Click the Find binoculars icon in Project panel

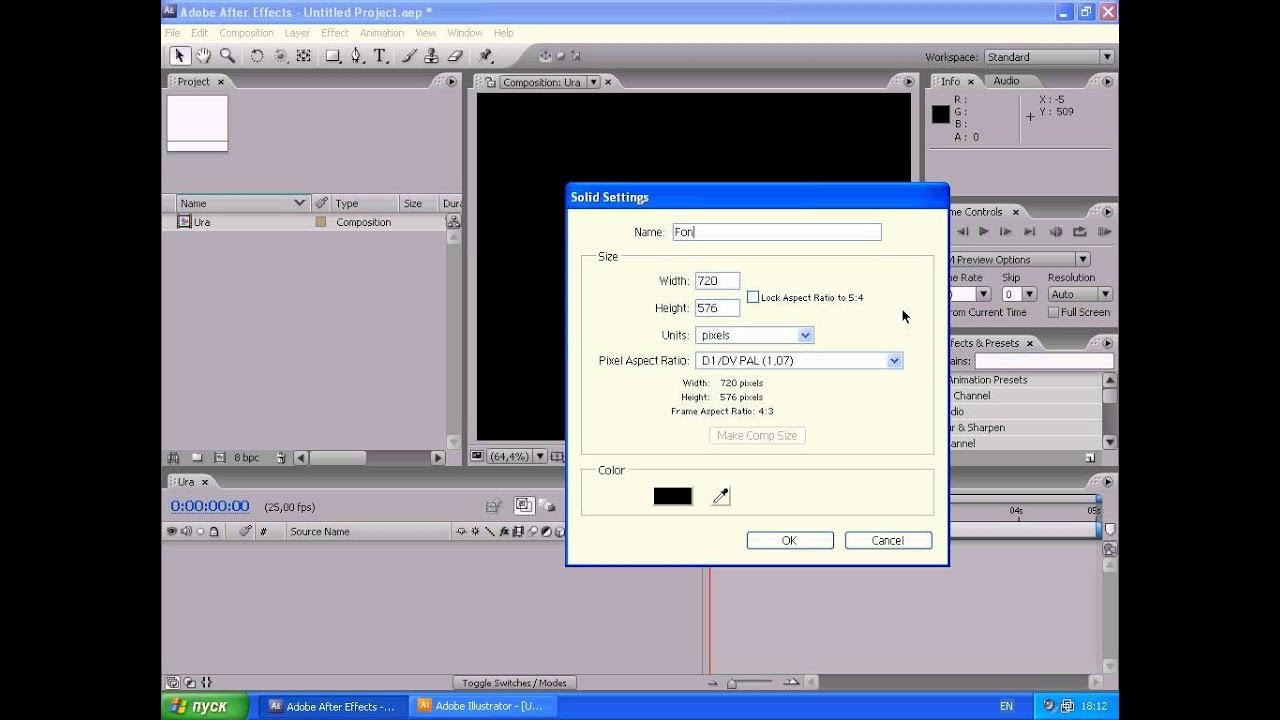174,457
